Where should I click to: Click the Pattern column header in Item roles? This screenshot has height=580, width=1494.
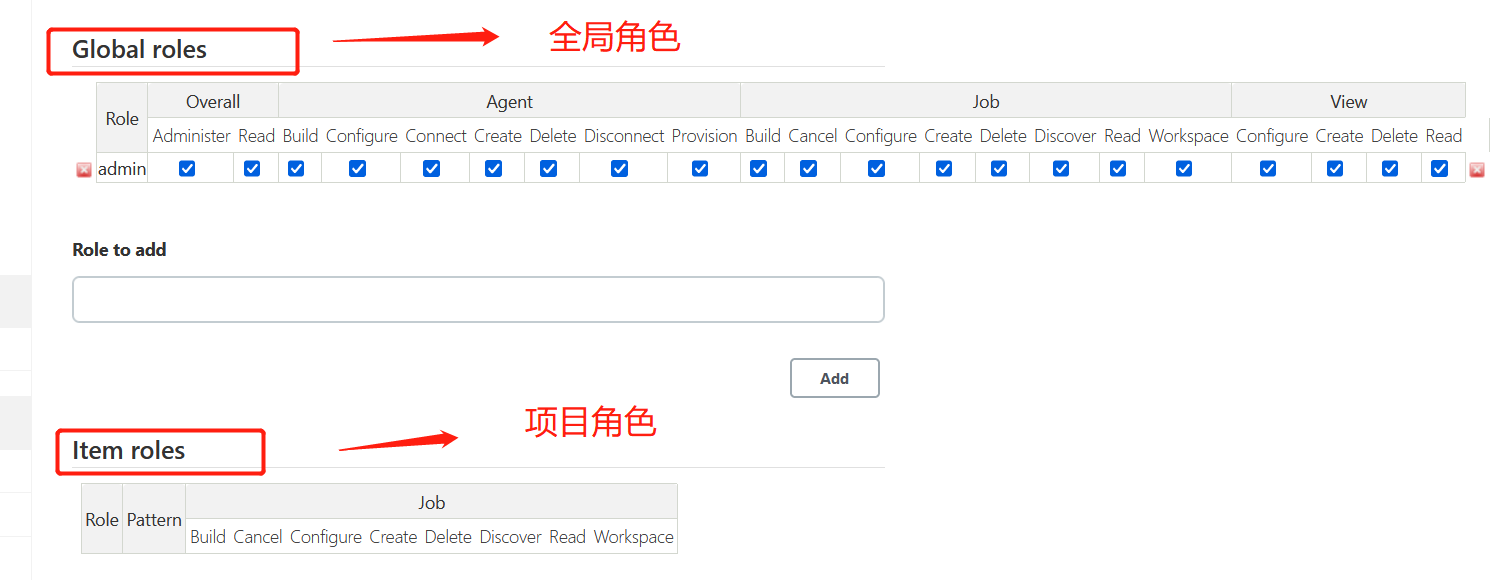(154, 520)
